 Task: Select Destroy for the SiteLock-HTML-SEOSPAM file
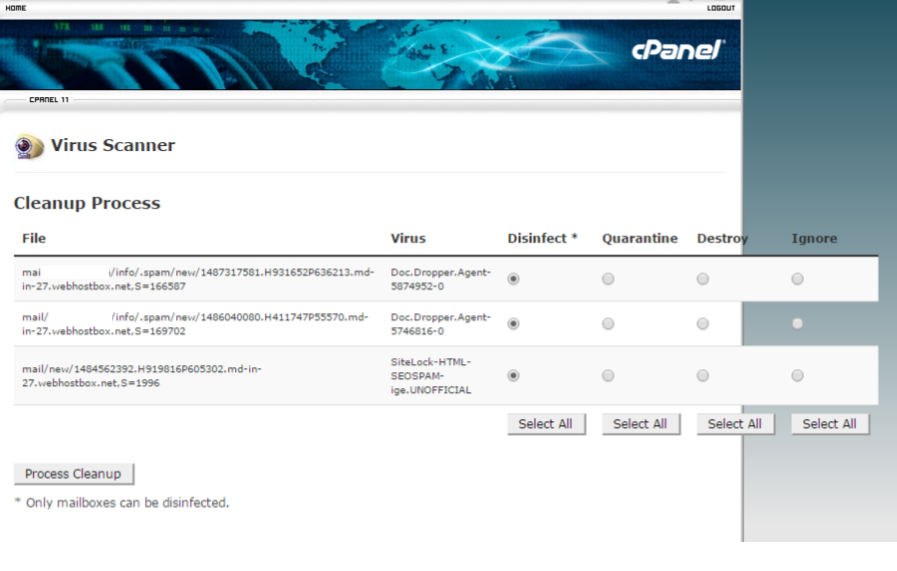[x=703, y=376]
